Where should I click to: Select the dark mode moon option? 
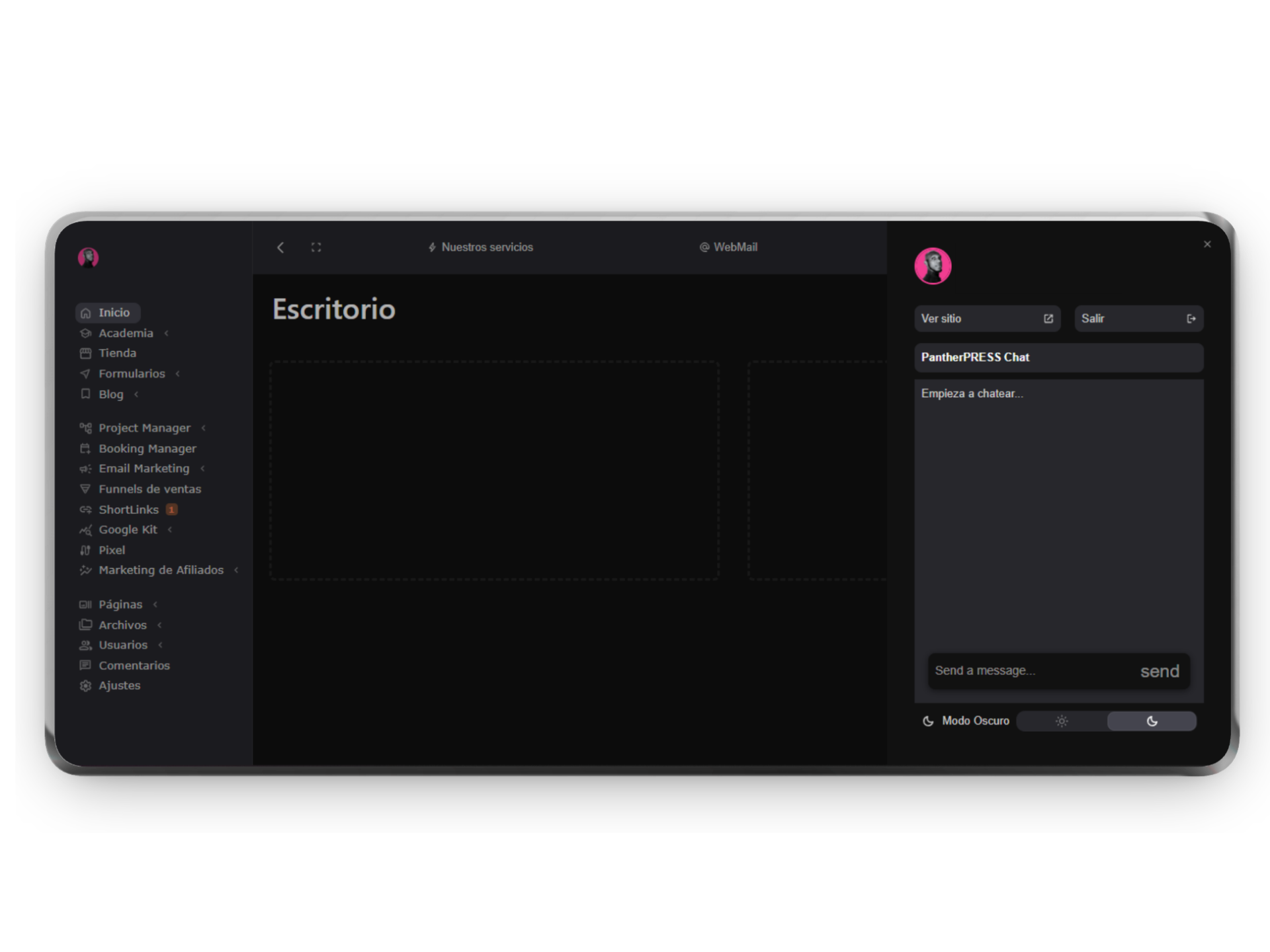1152,721
